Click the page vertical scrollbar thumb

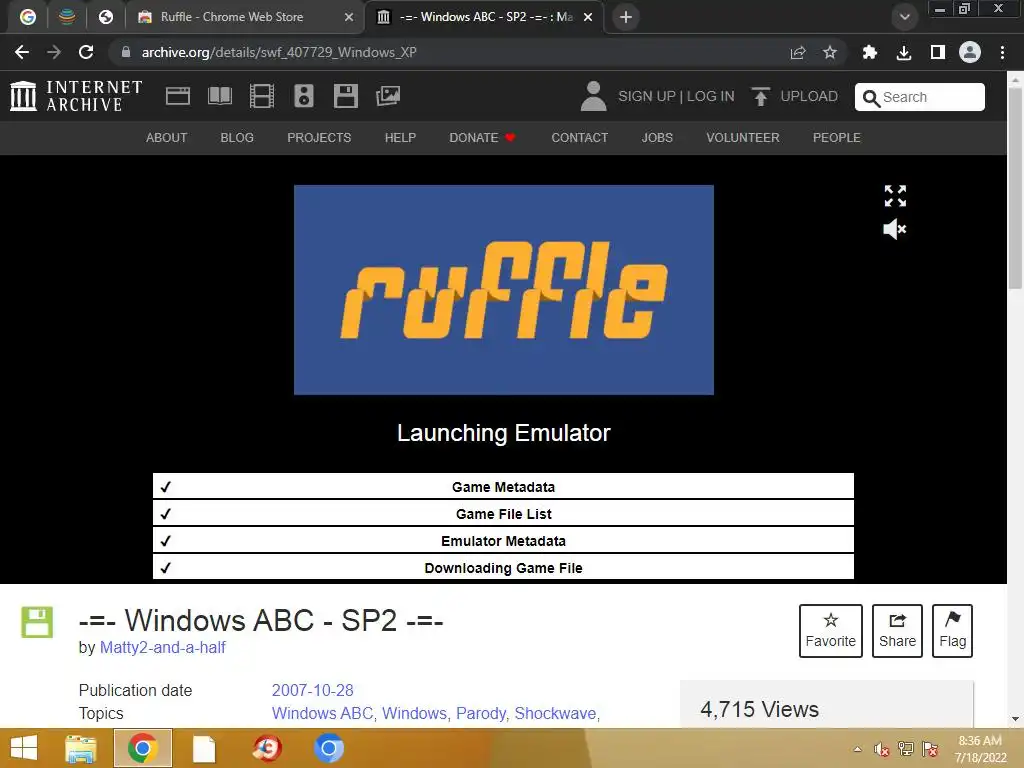click(1015, 187)
